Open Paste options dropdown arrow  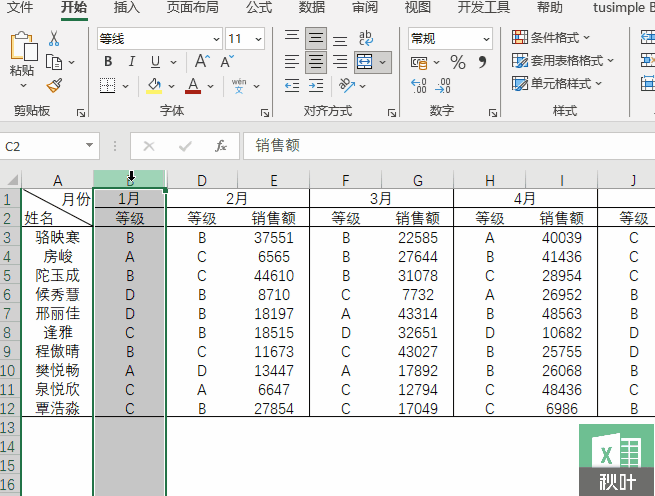(23, 86)
